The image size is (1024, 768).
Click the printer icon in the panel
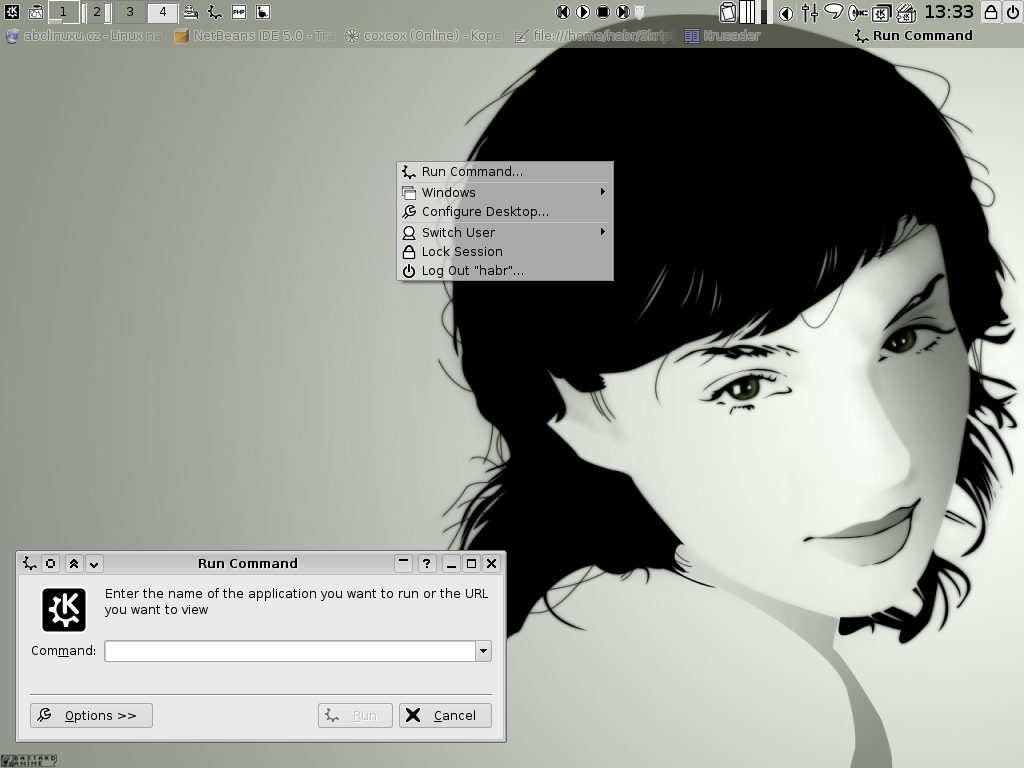click(x=191, y=12)
